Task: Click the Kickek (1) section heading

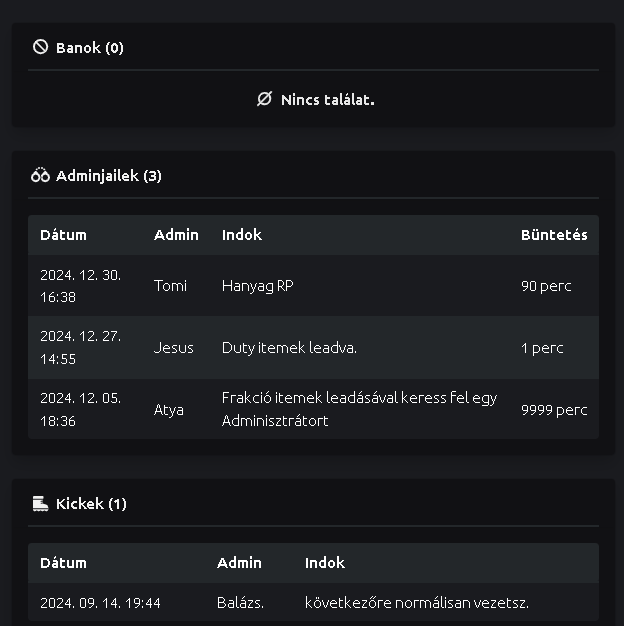Action: click(91, 503)
